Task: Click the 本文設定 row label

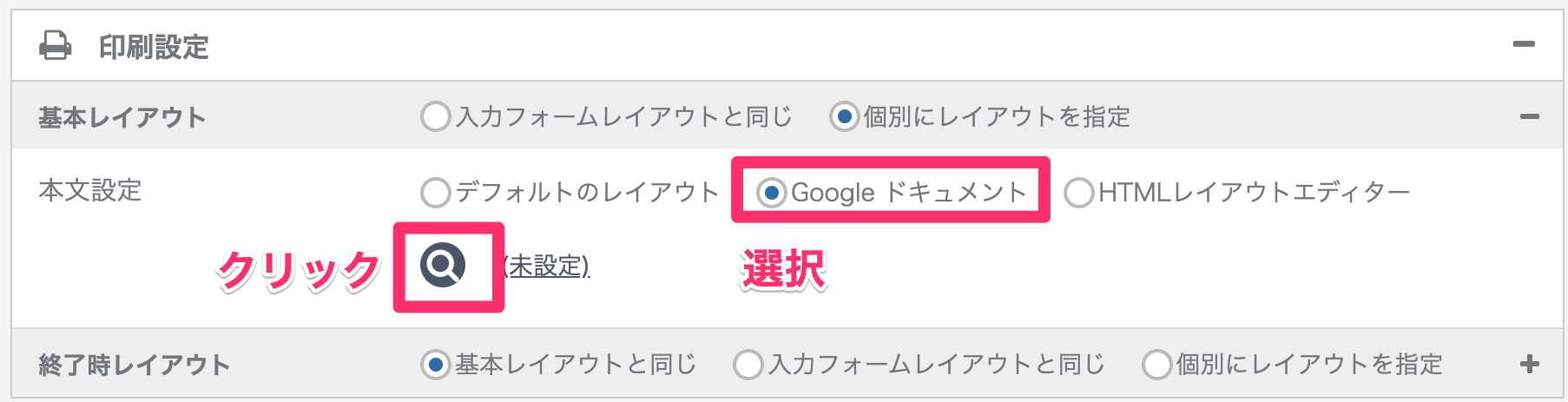Action: (x=90, y=190)
